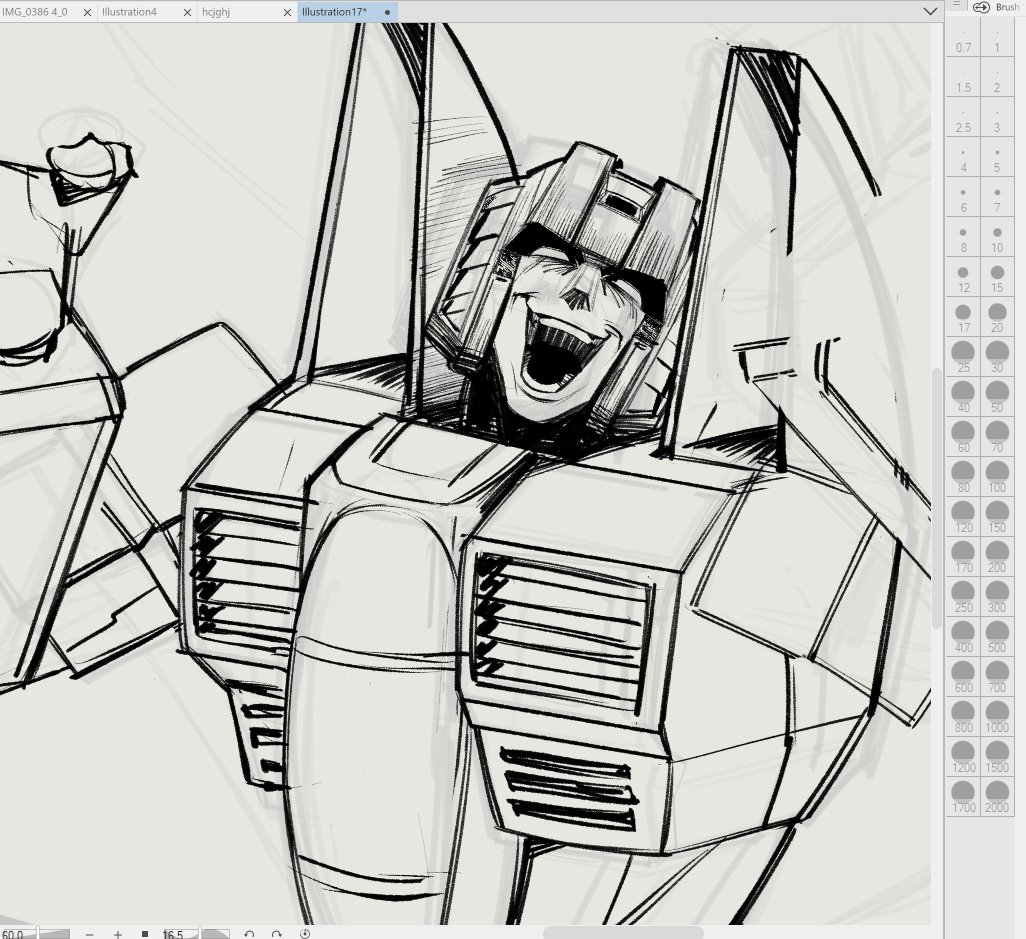Close the hcjghj tab

pos(287,12)
